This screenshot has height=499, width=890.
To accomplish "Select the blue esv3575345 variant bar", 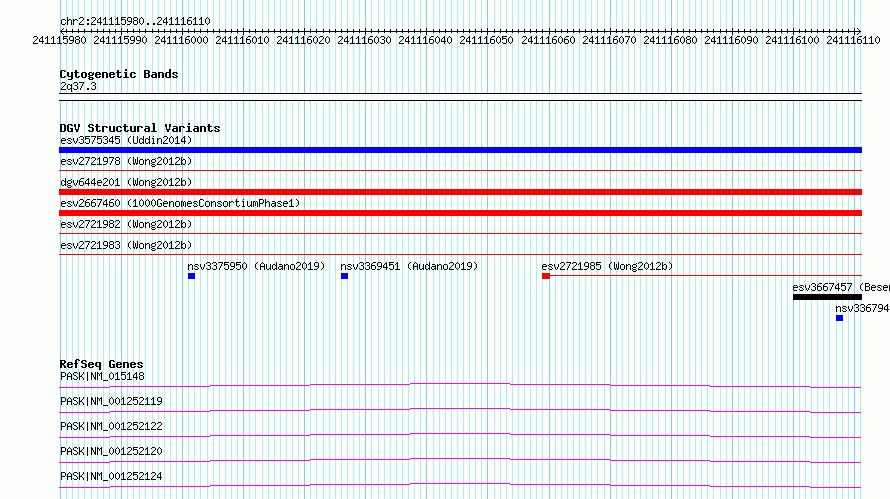I will [x=460, y=150].
